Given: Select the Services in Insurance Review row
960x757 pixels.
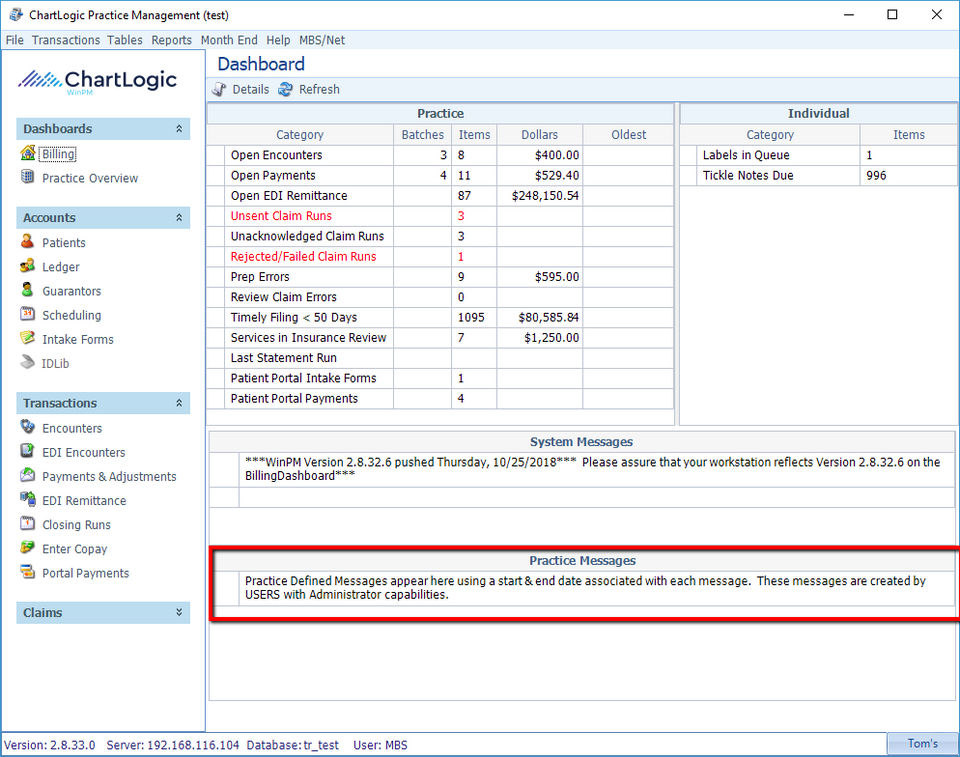Looking at the screenshot, I should click(440, 337).
